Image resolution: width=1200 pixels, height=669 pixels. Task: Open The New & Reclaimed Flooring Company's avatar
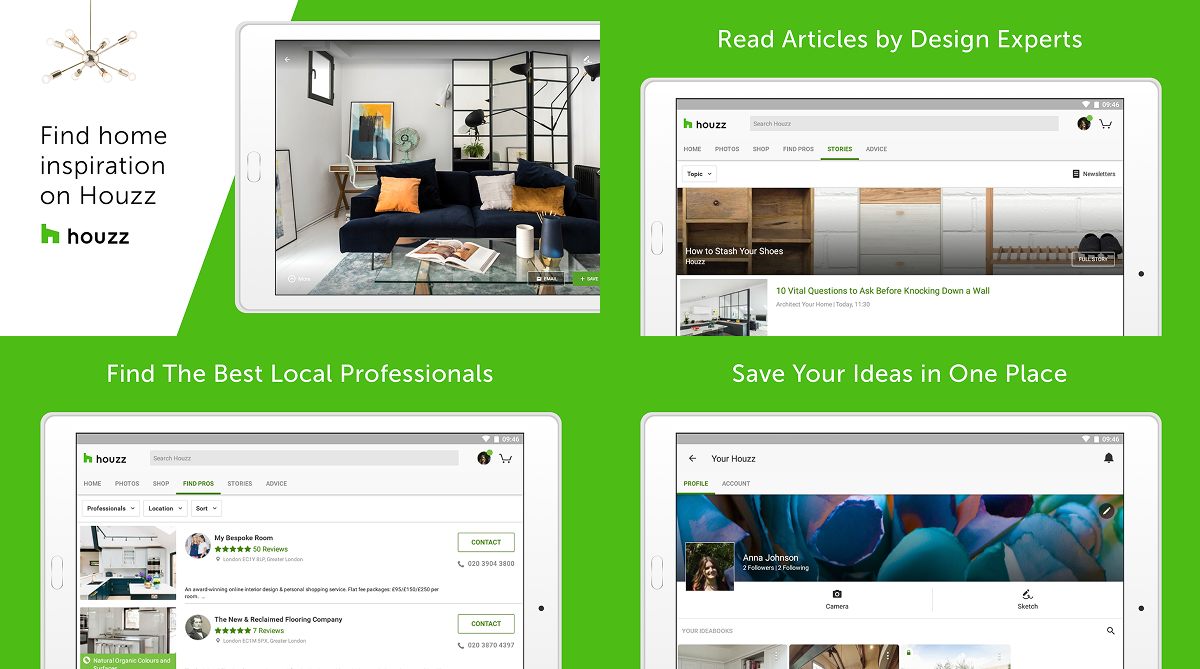(197, 627)
